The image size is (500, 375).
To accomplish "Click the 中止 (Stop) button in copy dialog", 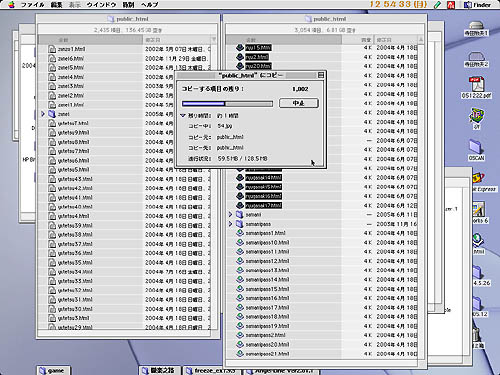I will (299, 103).
